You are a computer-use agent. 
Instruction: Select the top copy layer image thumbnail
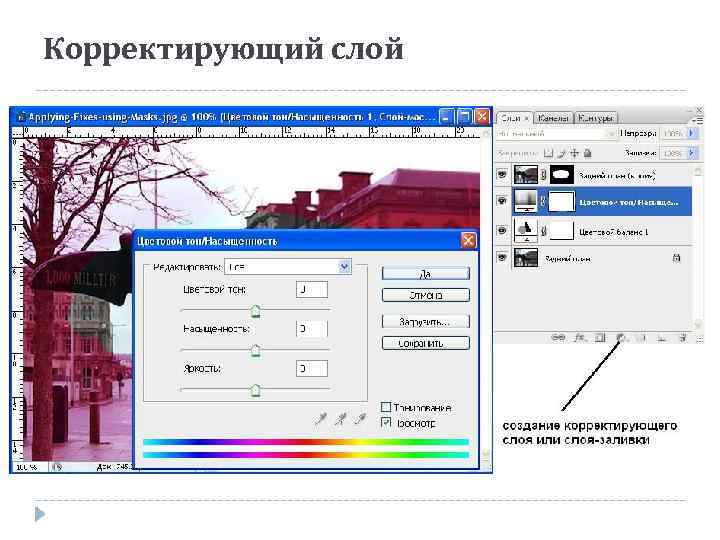[x=525, y=174]
